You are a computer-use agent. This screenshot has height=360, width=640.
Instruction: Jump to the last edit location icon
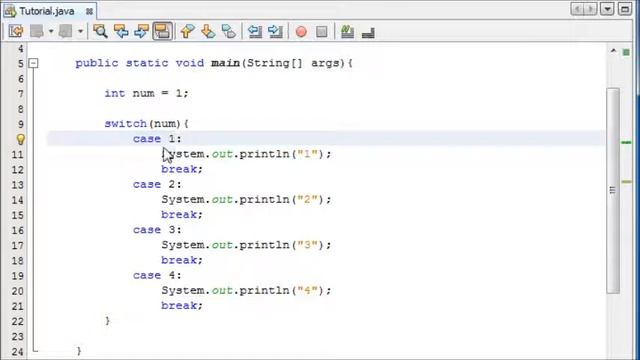click(x=16, y=31)
